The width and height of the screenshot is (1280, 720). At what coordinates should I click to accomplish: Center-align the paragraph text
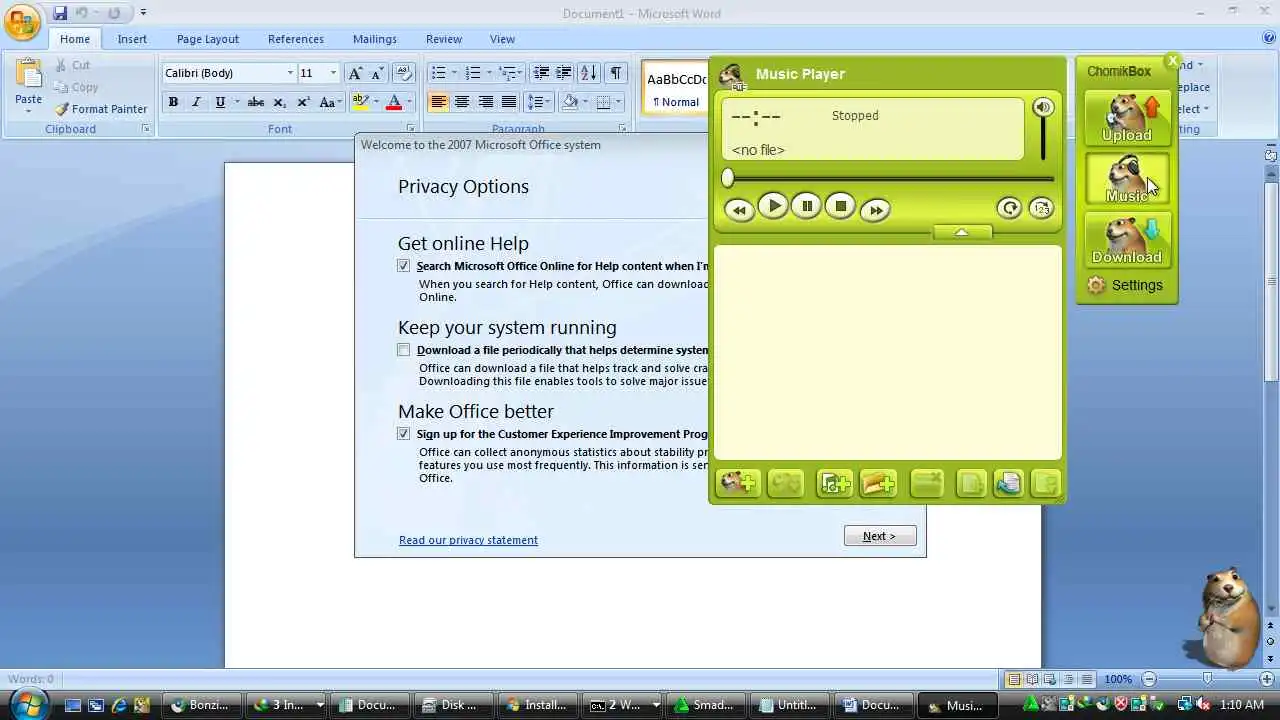[462, 102]
